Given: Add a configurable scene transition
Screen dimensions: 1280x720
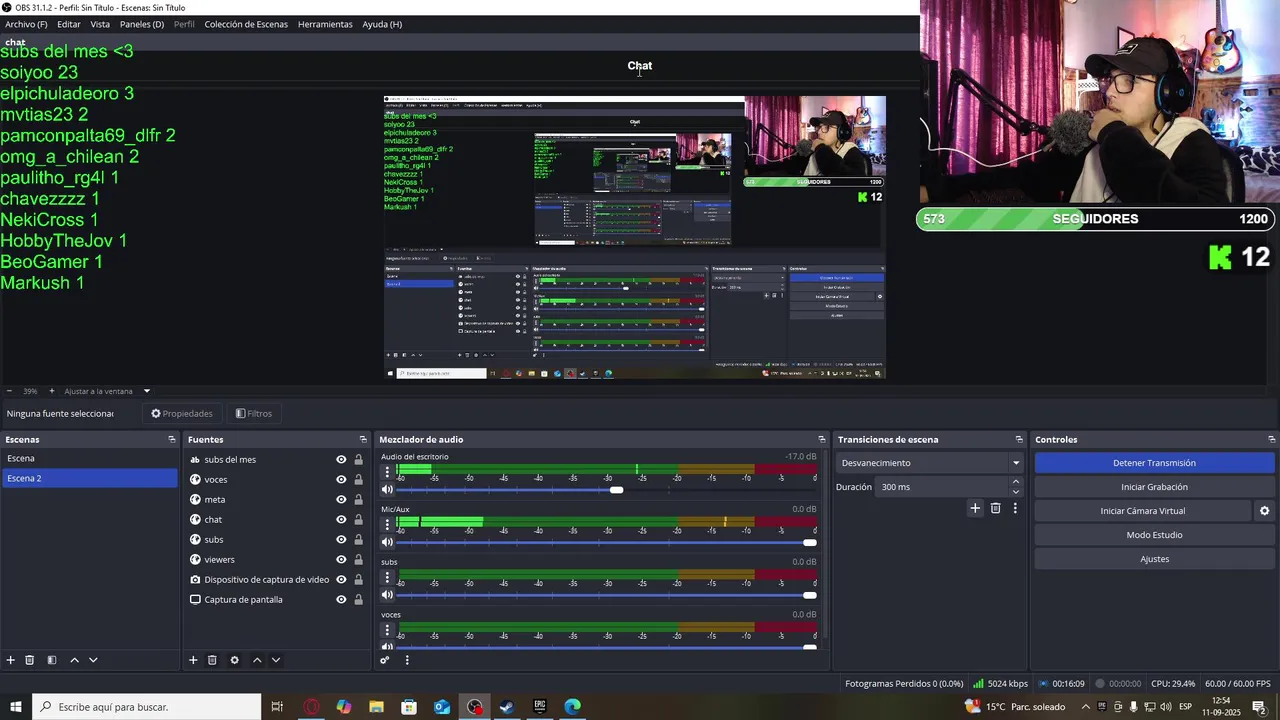Looking at the screenshot, I should 975,508.
